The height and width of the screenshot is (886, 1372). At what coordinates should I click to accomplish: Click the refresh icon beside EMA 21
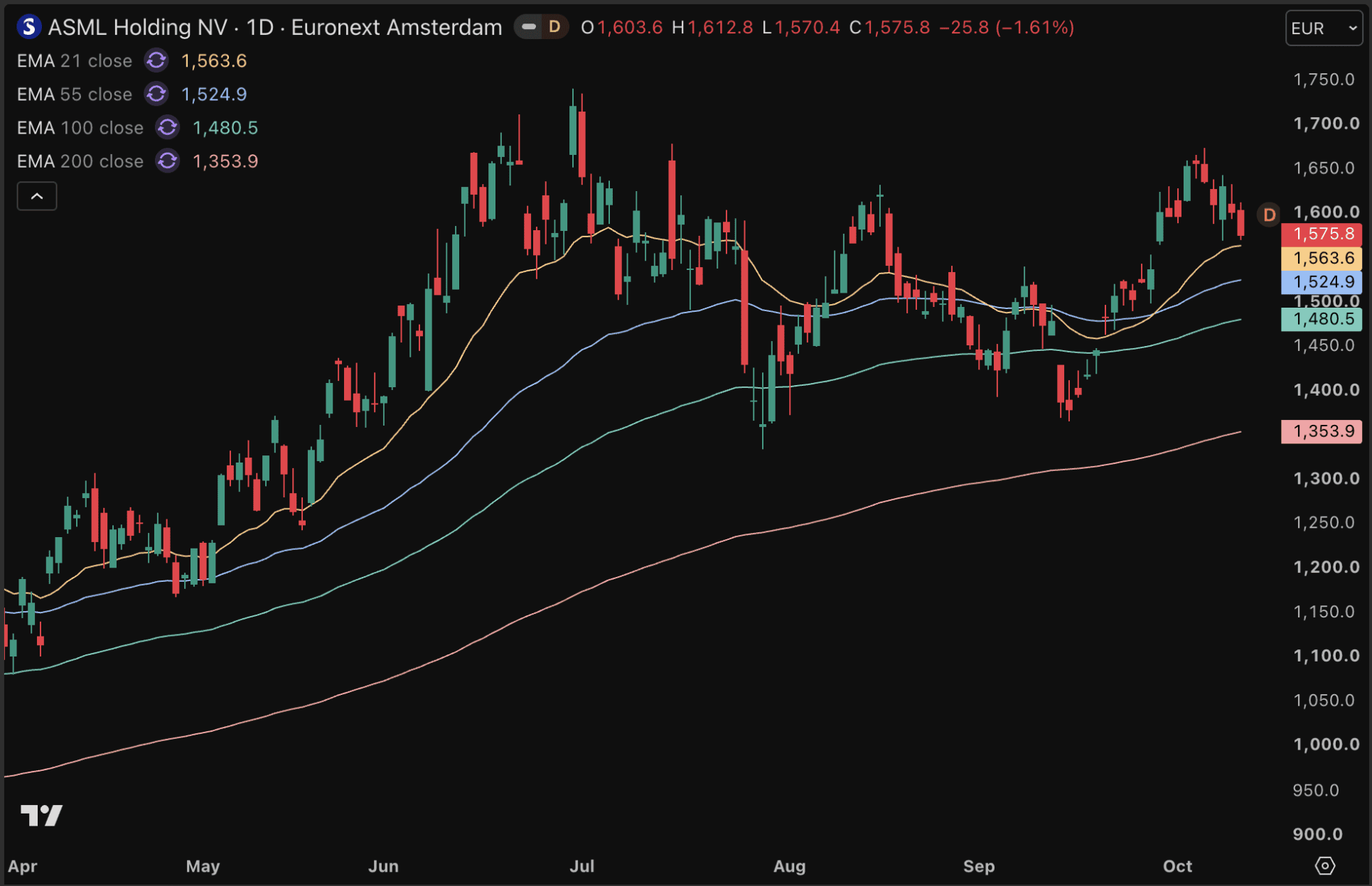click(x=156, y=60)
